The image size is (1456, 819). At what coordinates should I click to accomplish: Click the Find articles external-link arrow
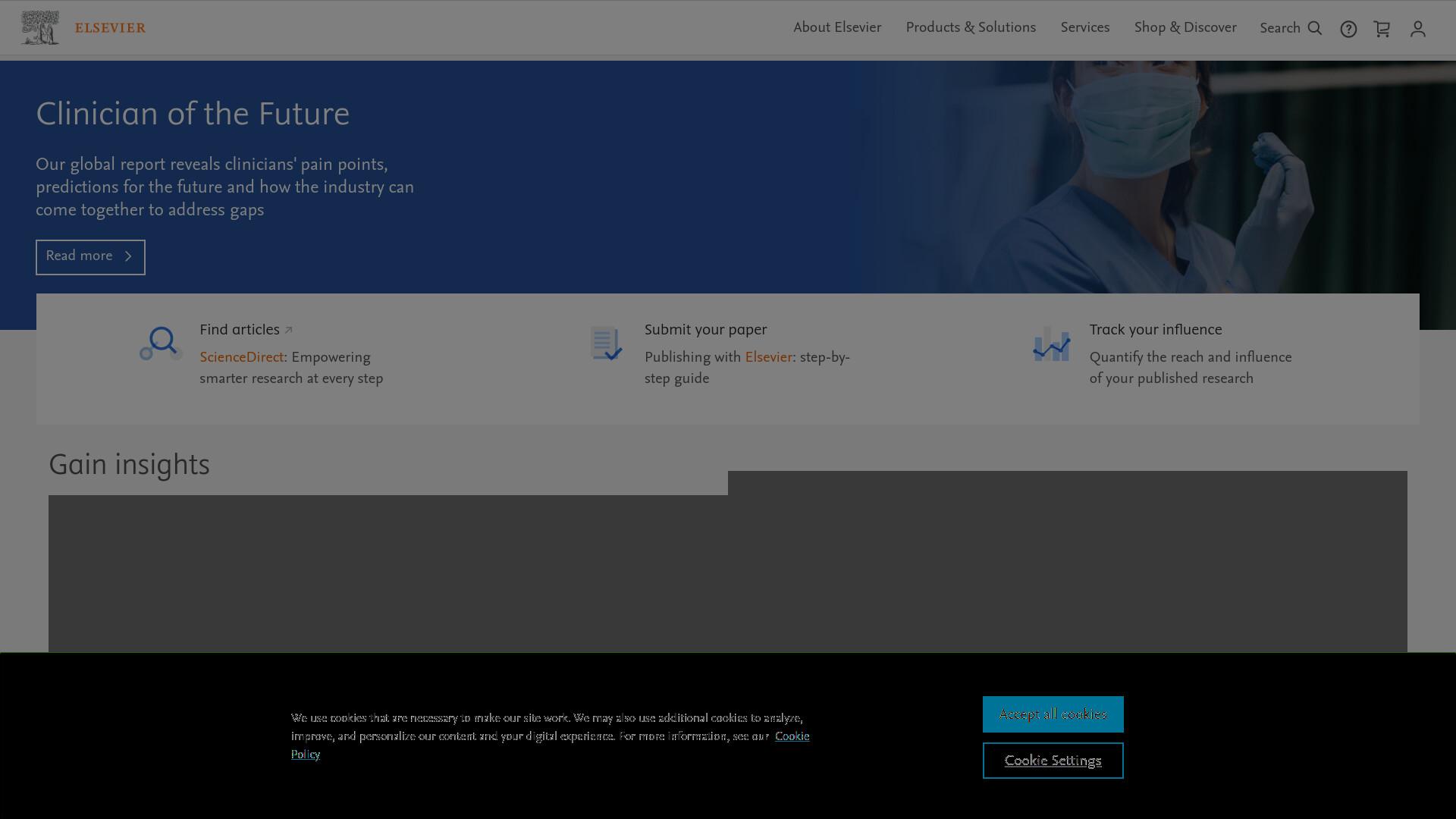tap(288, 331)
